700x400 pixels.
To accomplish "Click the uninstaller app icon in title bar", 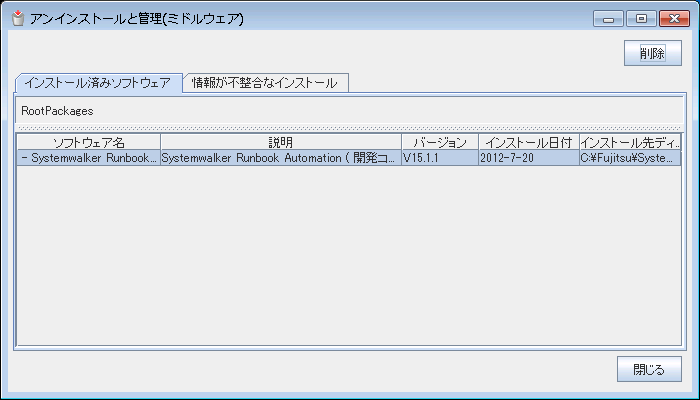I will [x=18, y=18].
